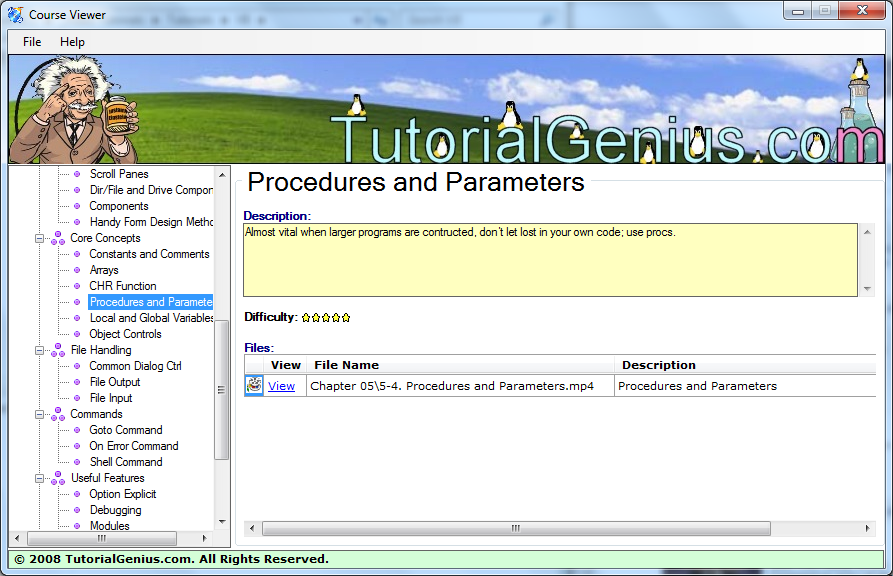Click the description box scroll up arrow

(867, 232)
